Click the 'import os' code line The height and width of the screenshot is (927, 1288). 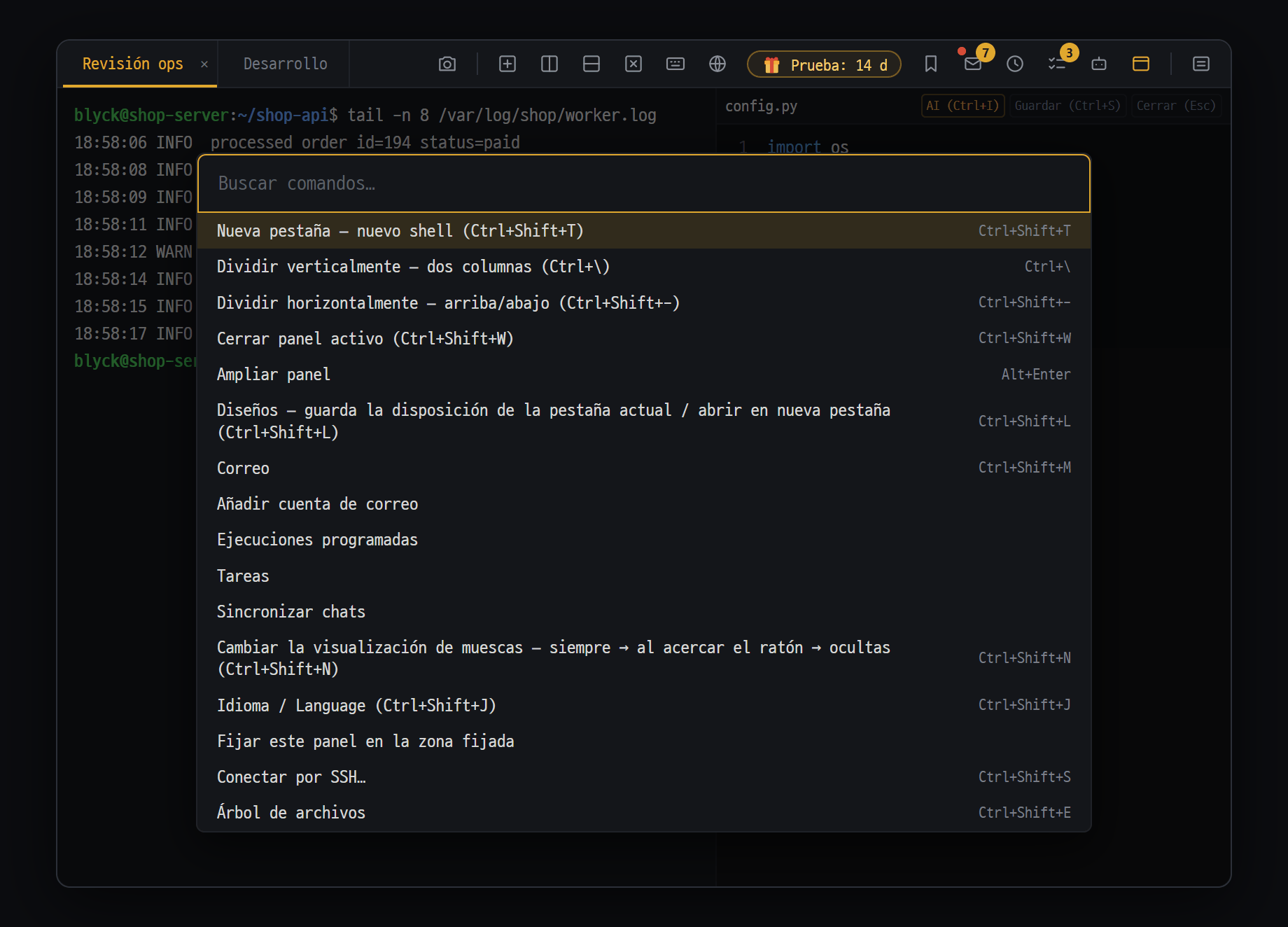point(808,147)
